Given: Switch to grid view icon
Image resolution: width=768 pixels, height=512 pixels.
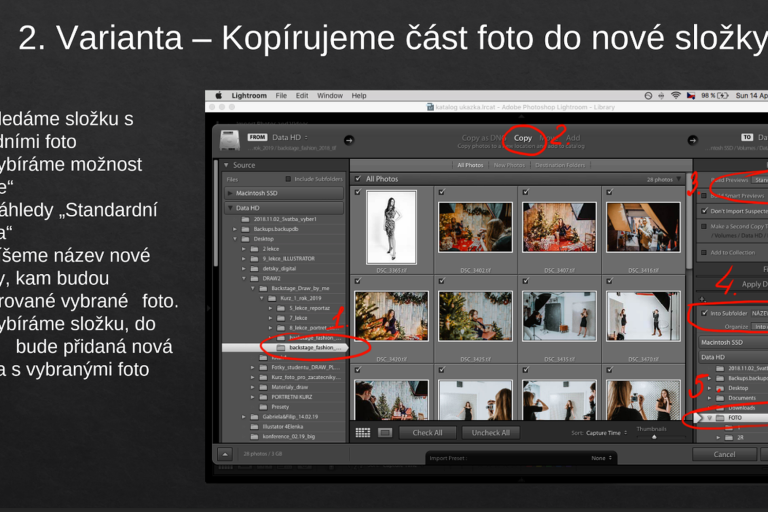Looking at the screenshot, I should click(x=363, y=433).
